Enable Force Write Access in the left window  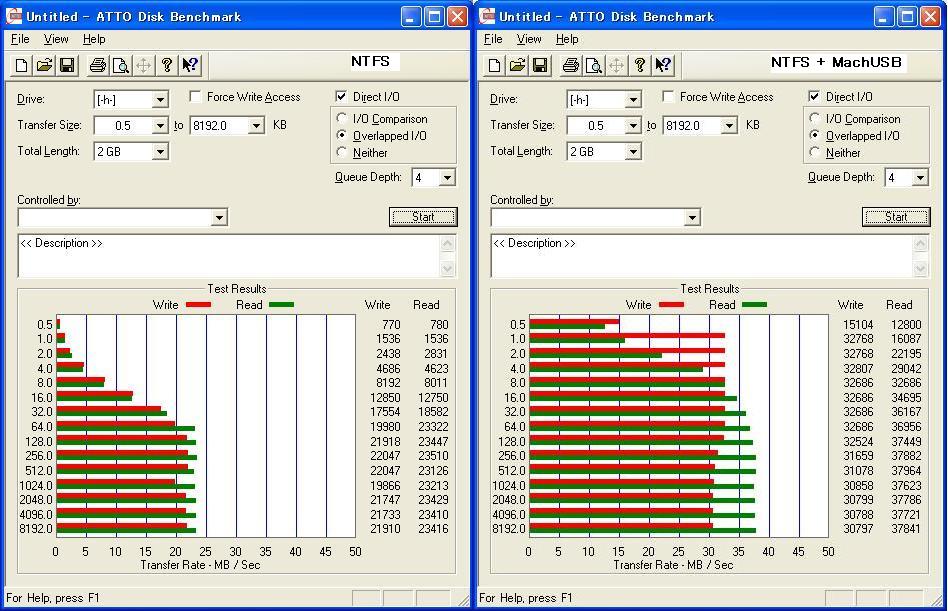(196, 97)
